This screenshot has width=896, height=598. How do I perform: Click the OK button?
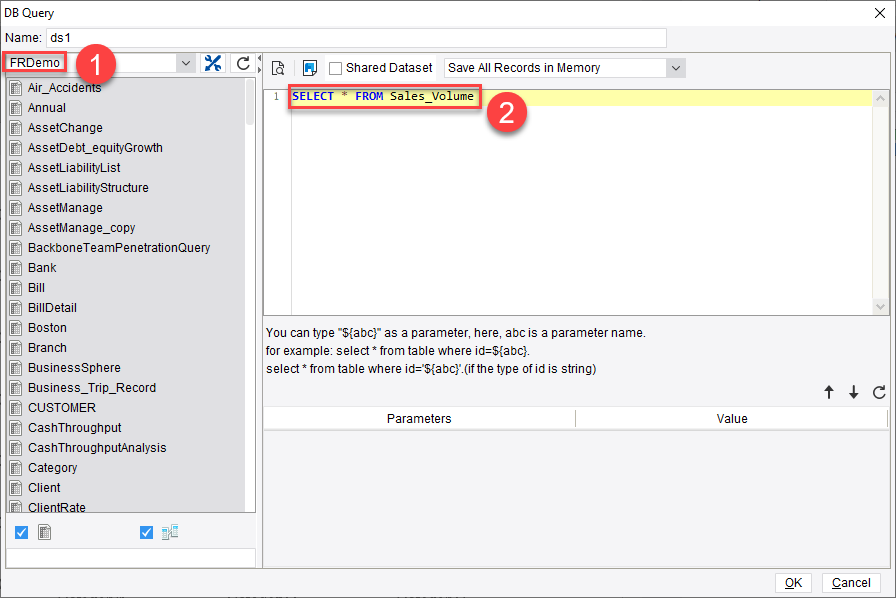pyautogui.click(x=792, y=582)
